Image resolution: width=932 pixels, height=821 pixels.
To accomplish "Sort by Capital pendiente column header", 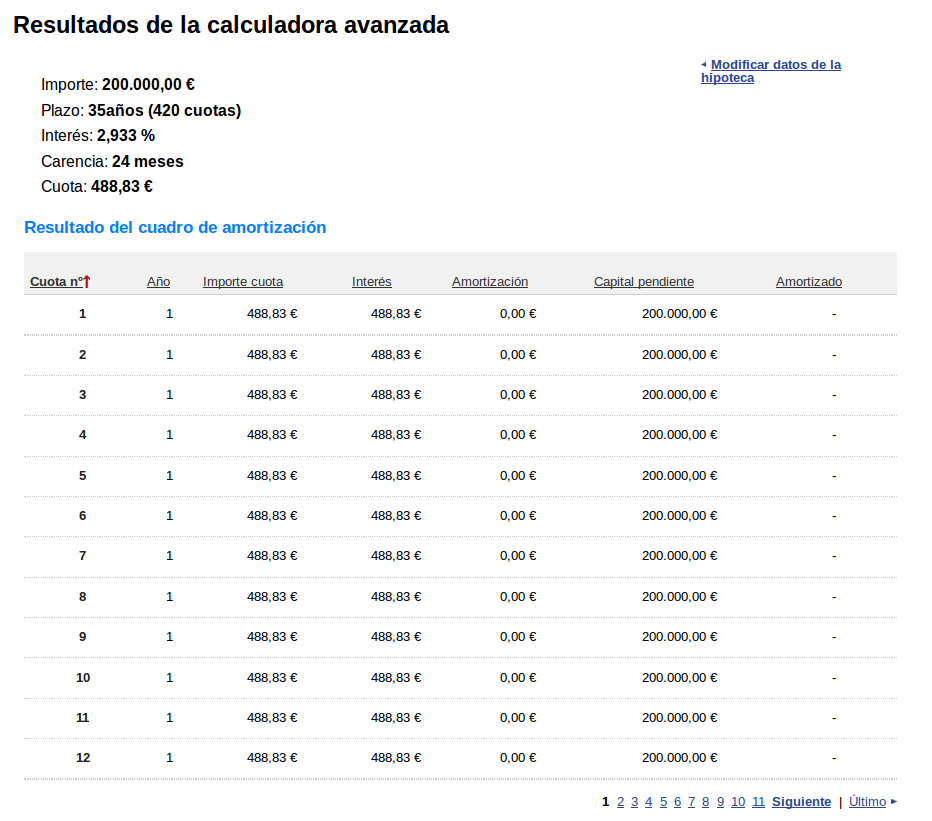I will pos(643,282).
